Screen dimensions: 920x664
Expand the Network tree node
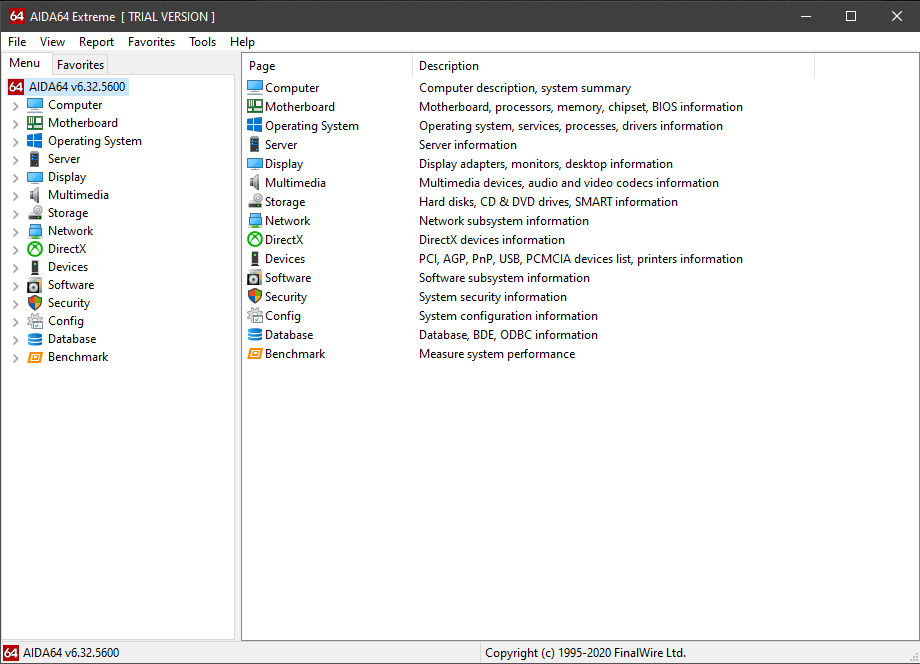[16, 232]
